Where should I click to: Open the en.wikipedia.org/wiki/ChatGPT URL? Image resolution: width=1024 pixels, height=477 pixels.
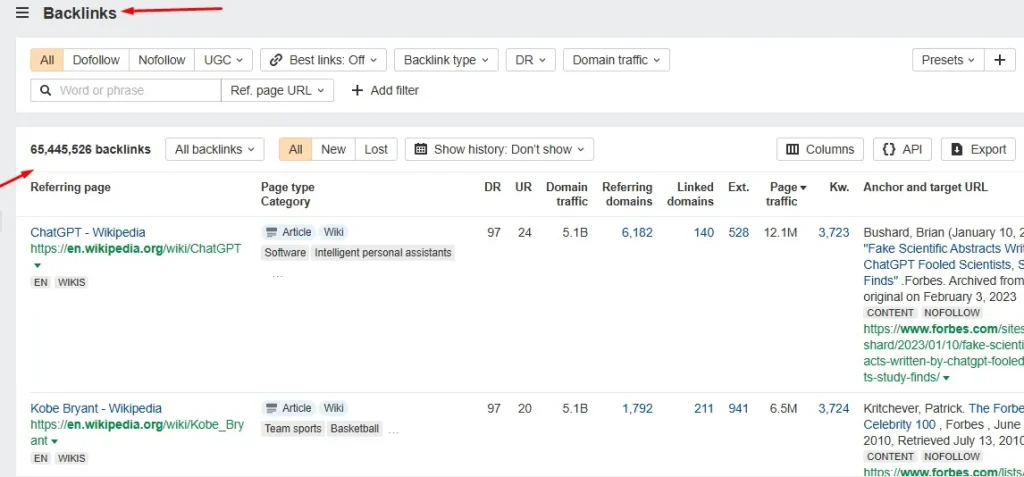click(x=136, y=249)
